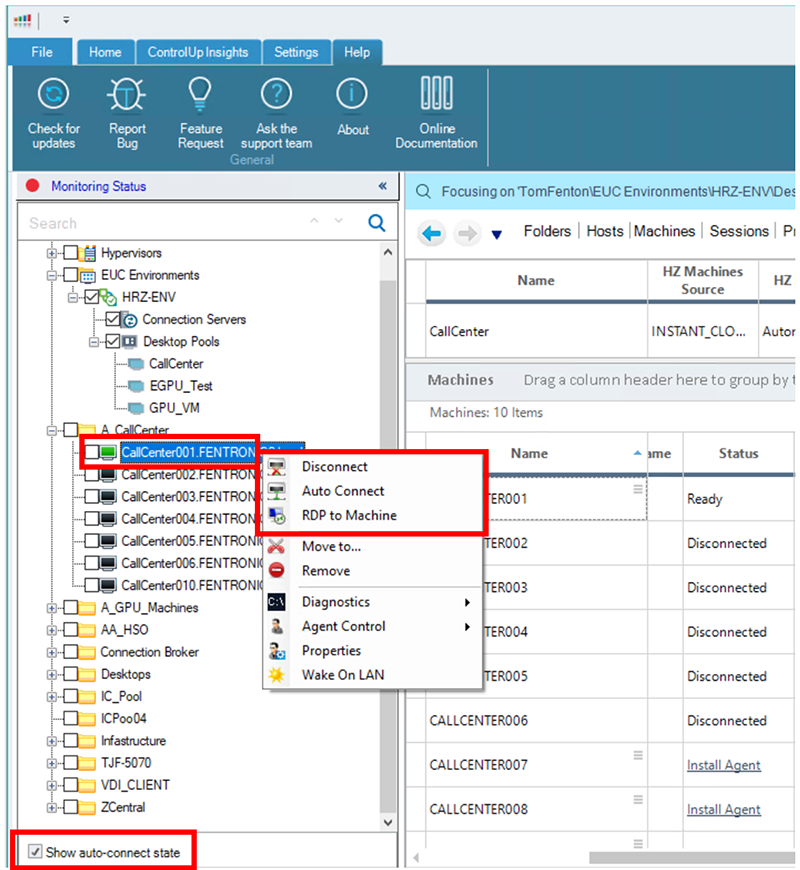The height and width of the screenshot is (870, 800).
Task: Open ControlUp Insights tab
Action: [x=198, y=52]
